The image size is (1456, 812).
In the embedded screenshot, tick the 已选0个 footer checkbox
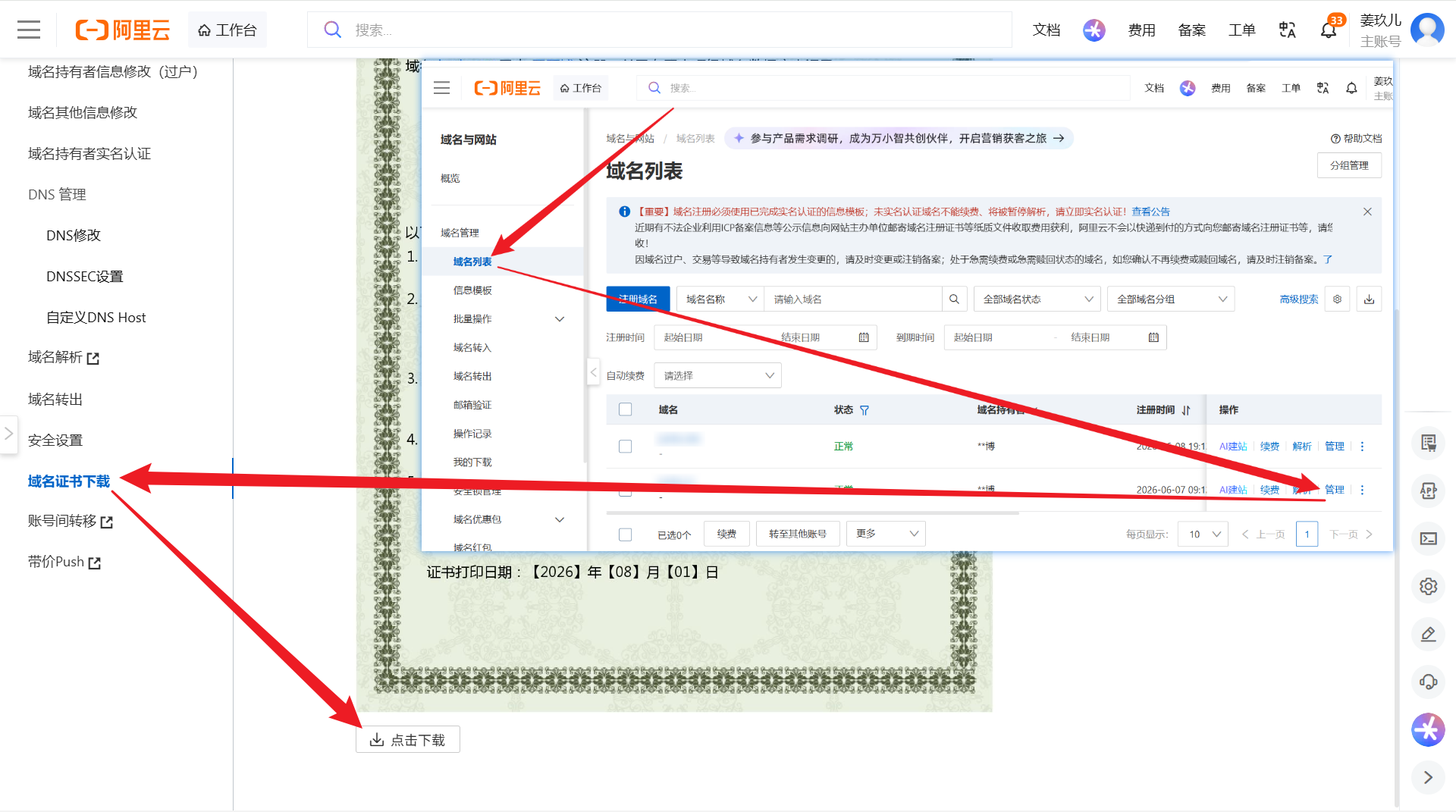[x=625, y=535]
